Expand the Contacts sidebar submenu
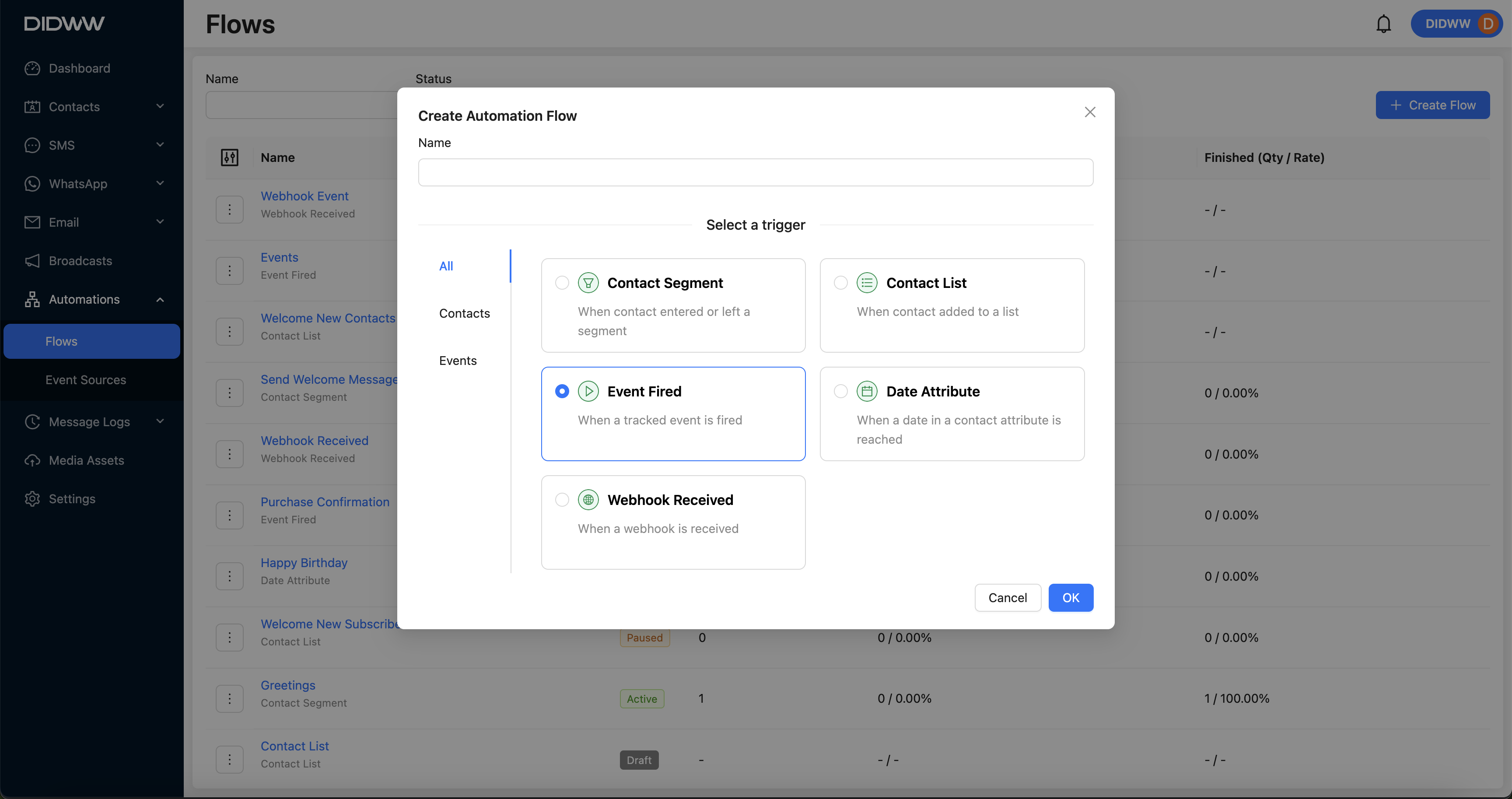The width and height of the screenshot is (1512, 799). pyautogui.click(x=160, y=106)
